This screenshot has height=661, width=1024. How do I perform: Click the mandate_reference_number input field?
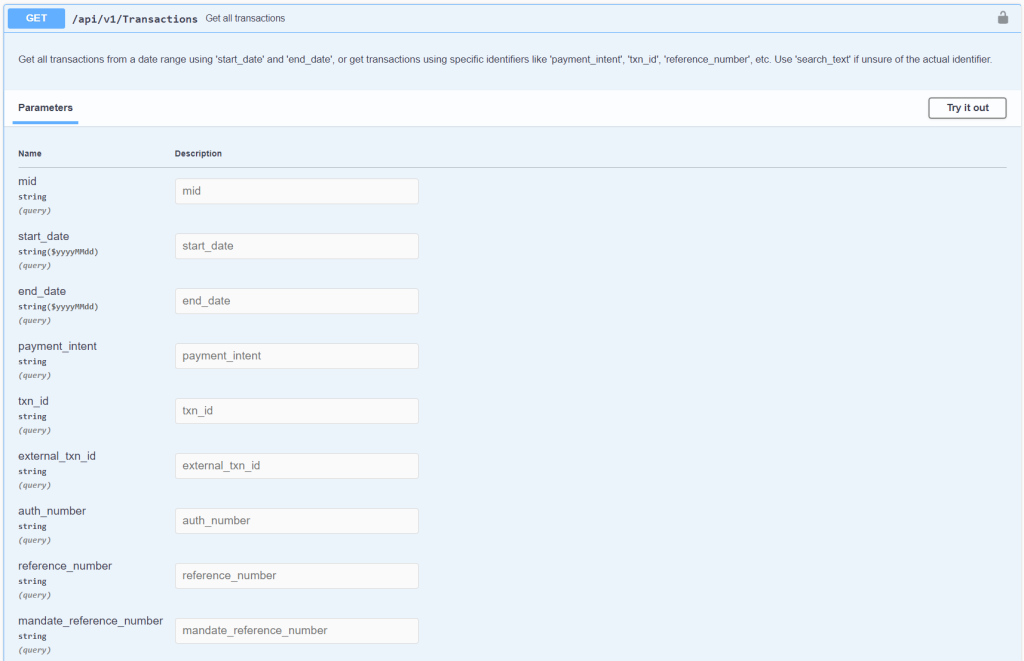click(296, 630)
